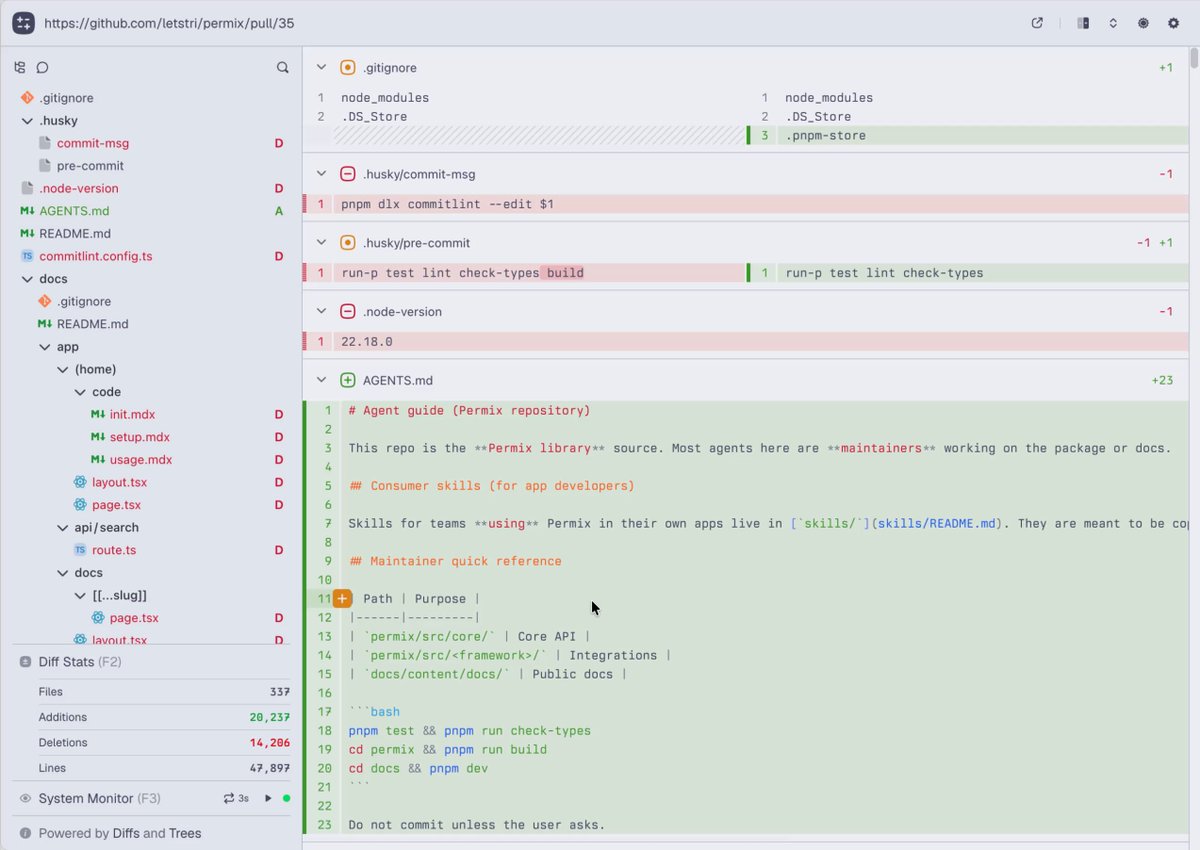Start System Monitor with the play button
Screen dimensions: 1200x850
(268, 798)
